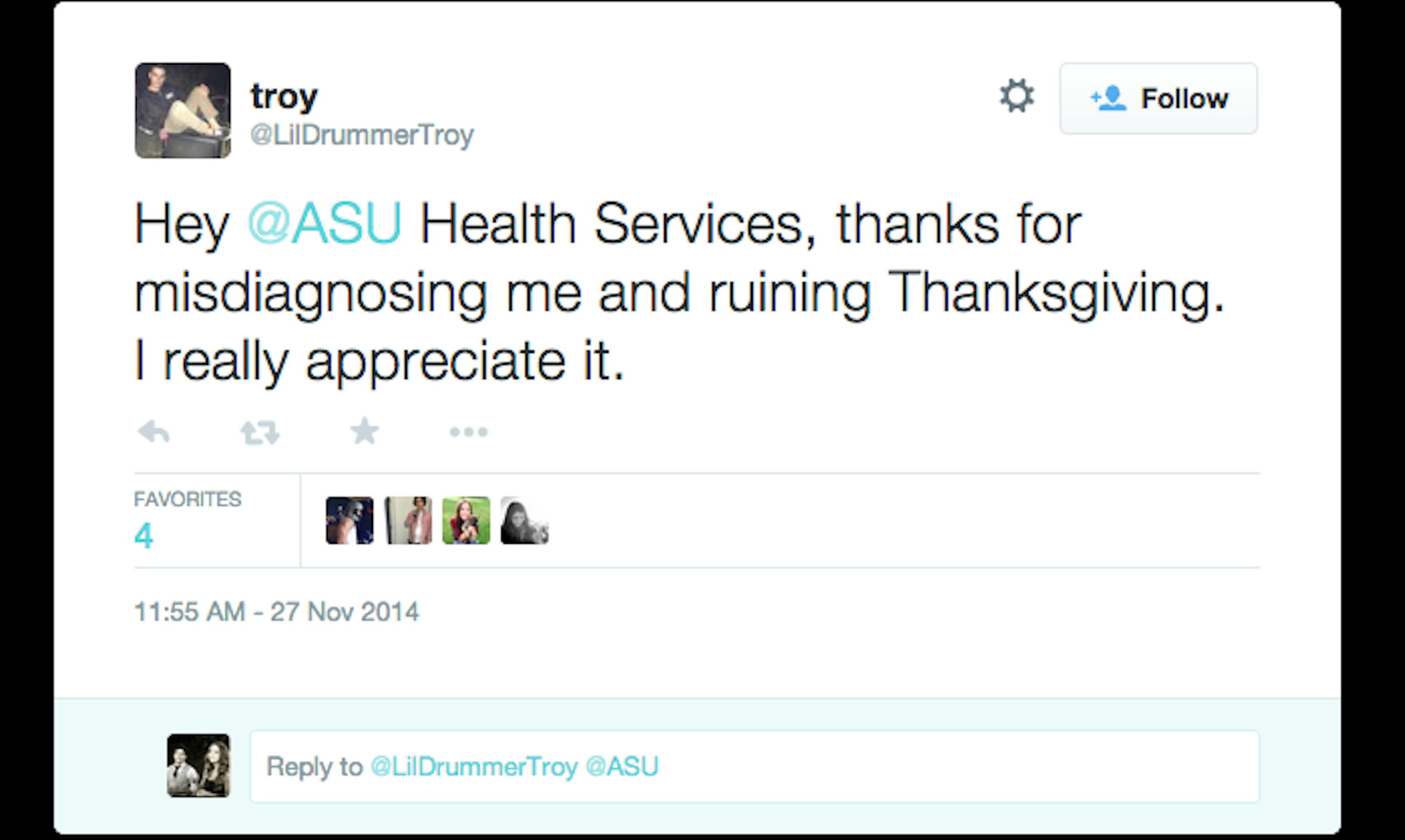
Task: Open the gear settings dropdown
Action: point(1017,96)
